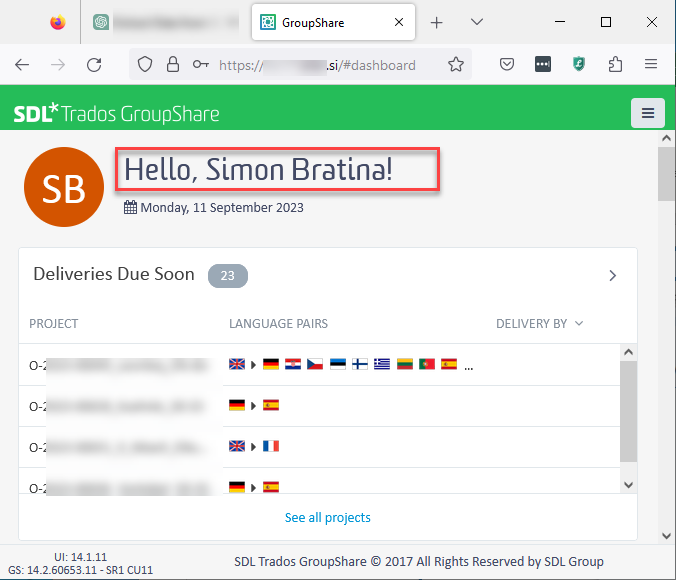Open the Firefox application menu
This screenshot has width=676, height=580.
click(651, 64)
